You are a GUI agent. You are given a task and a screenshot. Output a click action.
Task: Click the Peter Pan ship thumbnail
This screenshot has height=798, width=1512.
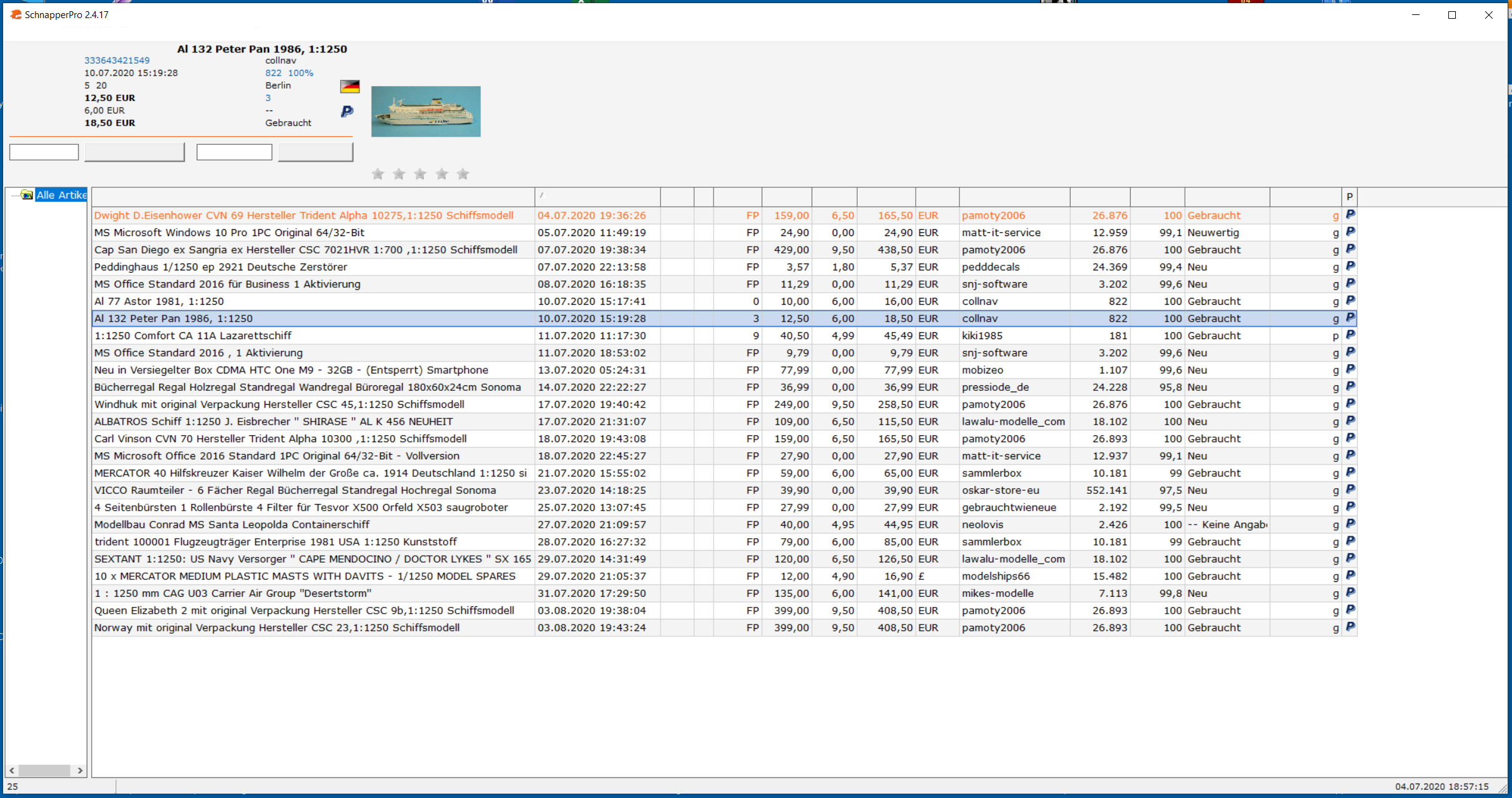426,111
